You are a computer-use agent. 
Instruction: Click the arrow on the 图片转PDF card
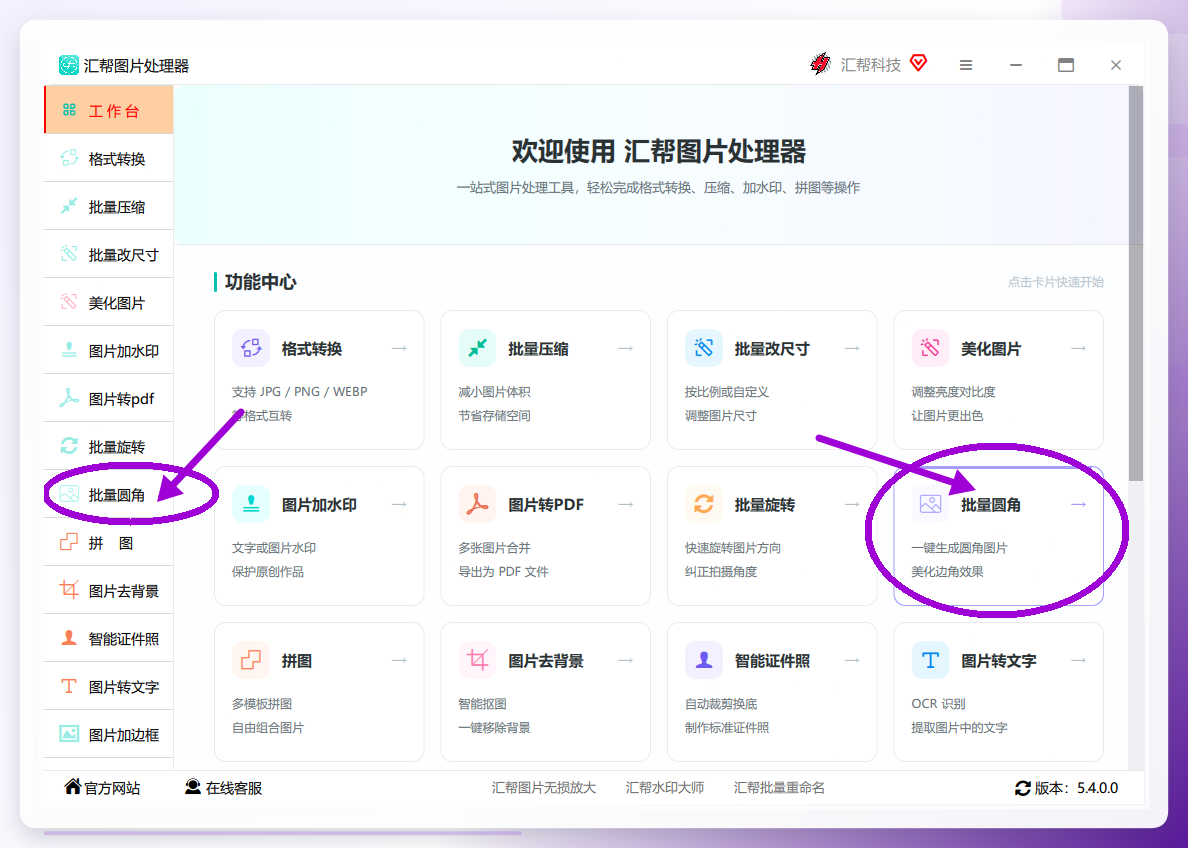coord(626,504)
